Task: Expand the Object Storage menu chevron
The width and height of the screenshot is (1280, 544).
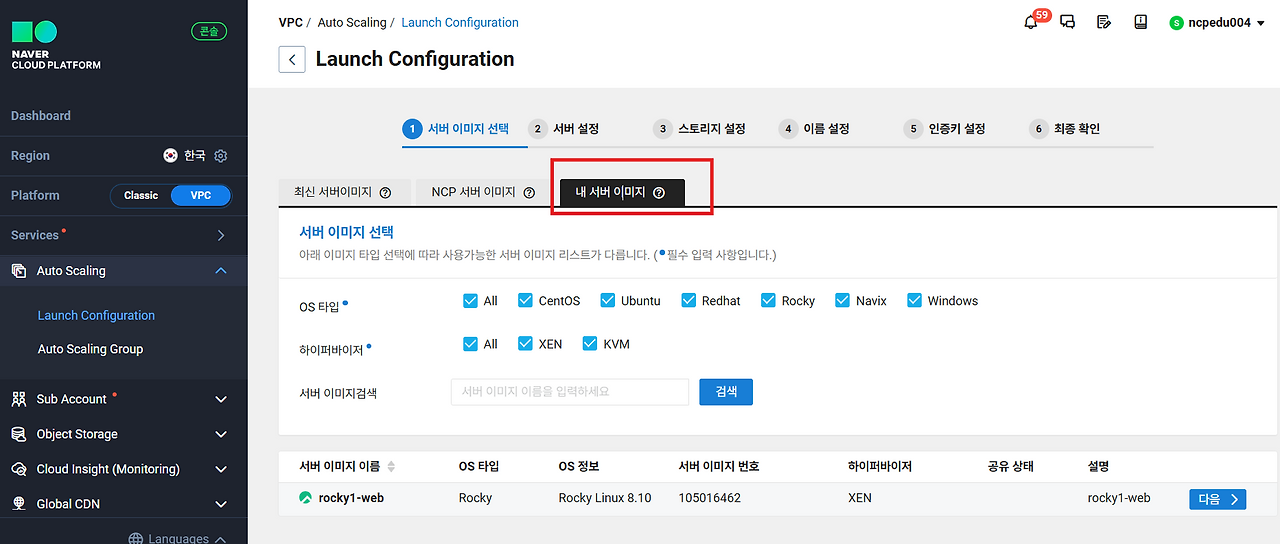Action: point(221,434)
